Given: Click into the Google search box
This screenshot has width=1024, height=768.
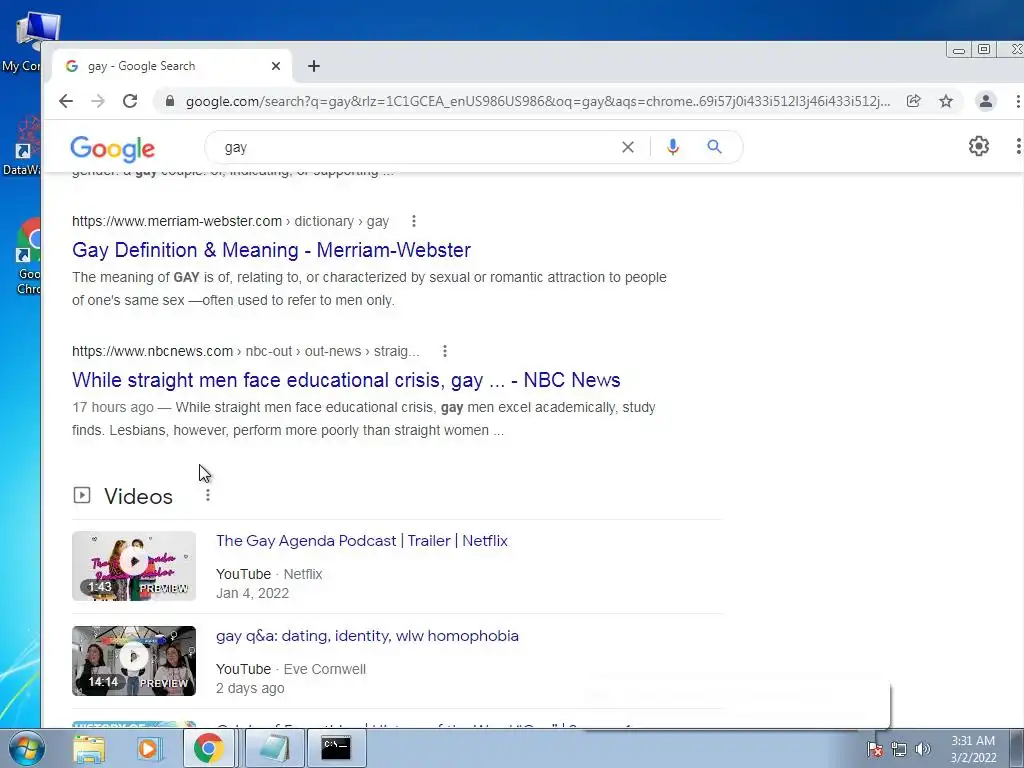Looking at the screenshot, I should [418, 147].
